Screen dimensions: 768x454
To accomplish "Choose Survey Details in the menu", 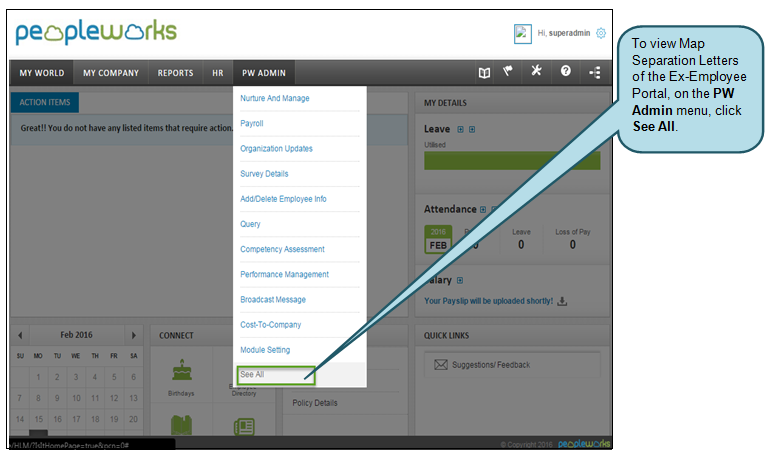I will 264,174.
